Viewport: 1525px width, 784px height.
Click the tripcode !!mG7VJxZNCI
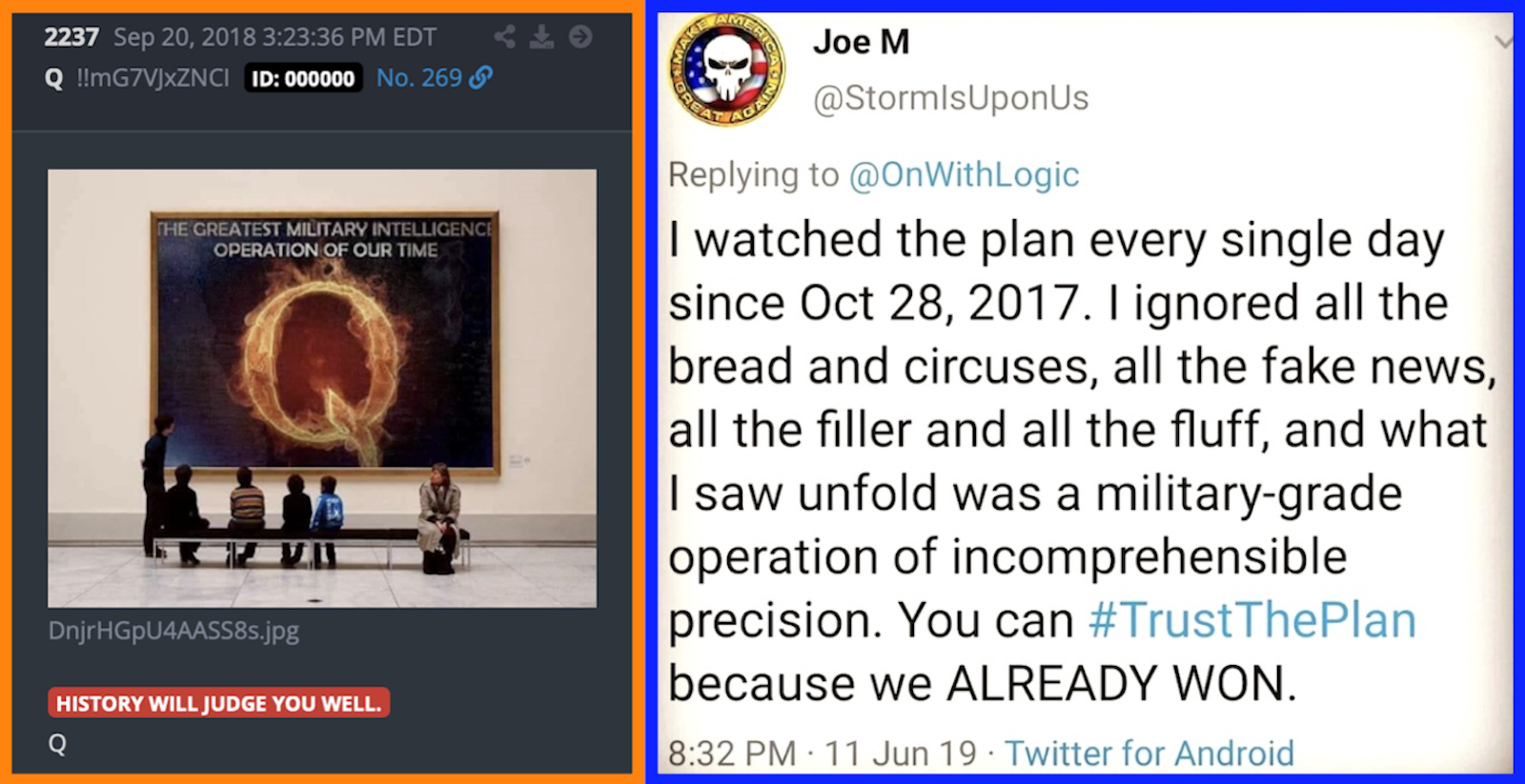(152, 78)
